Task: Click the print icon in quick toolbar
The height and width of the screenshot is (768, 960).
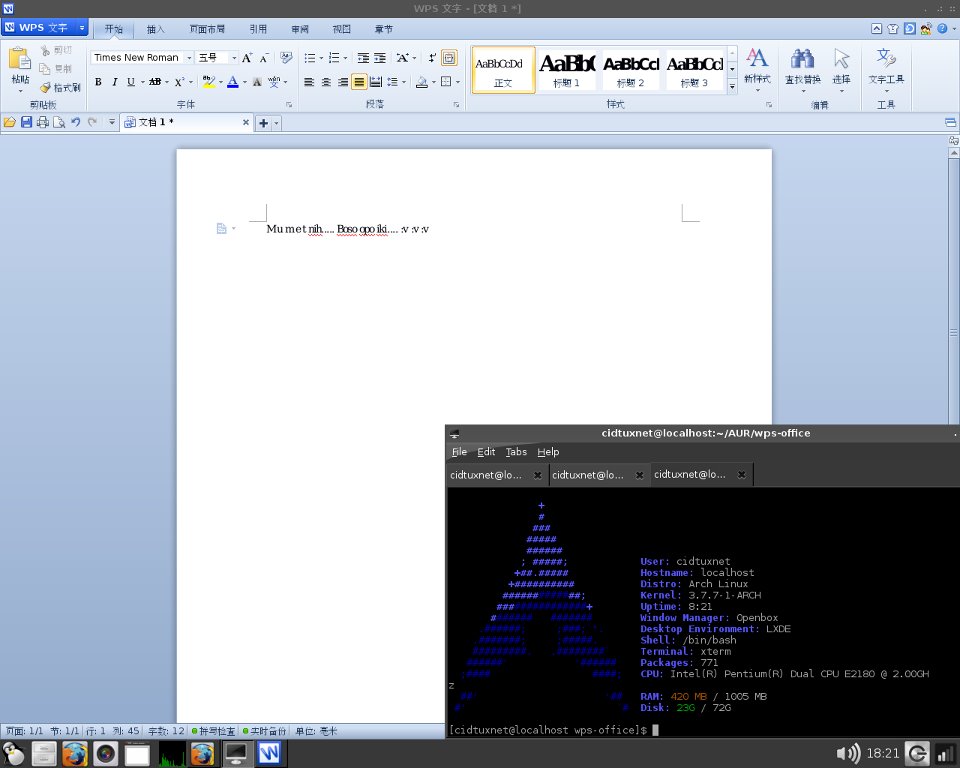Action: pos(43,122)
